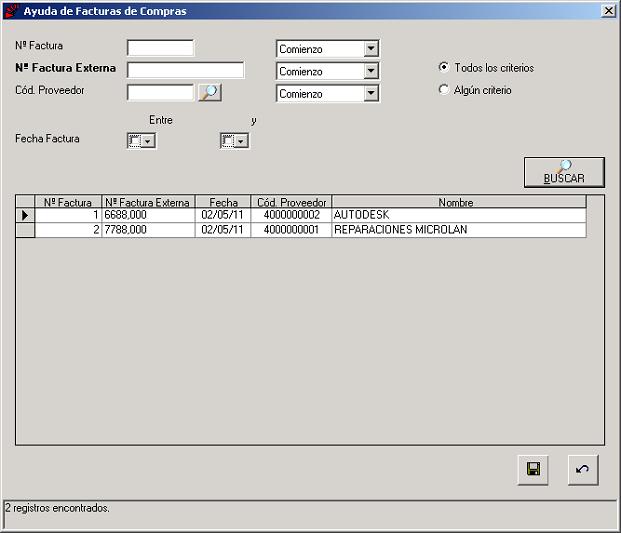Click the date cell in AUTODESK row
The image size is (621, 533).
pyautogui.click(x=223, y=215)
